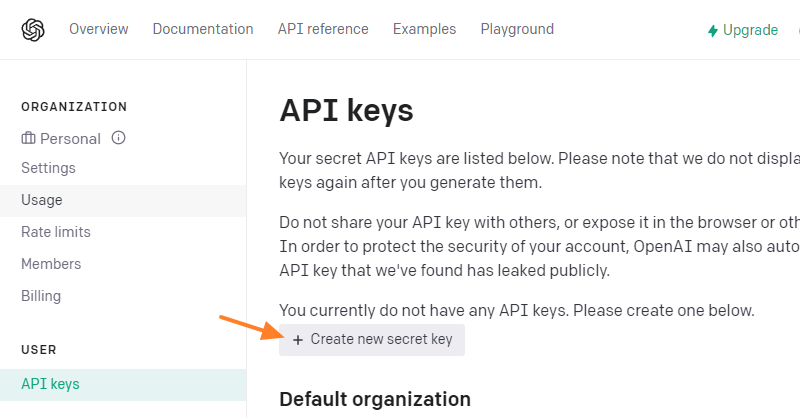The width and height of the screenshot is (800, 418).
Task: Click the briefcase icon beside Personal
Action: point(28,138)
